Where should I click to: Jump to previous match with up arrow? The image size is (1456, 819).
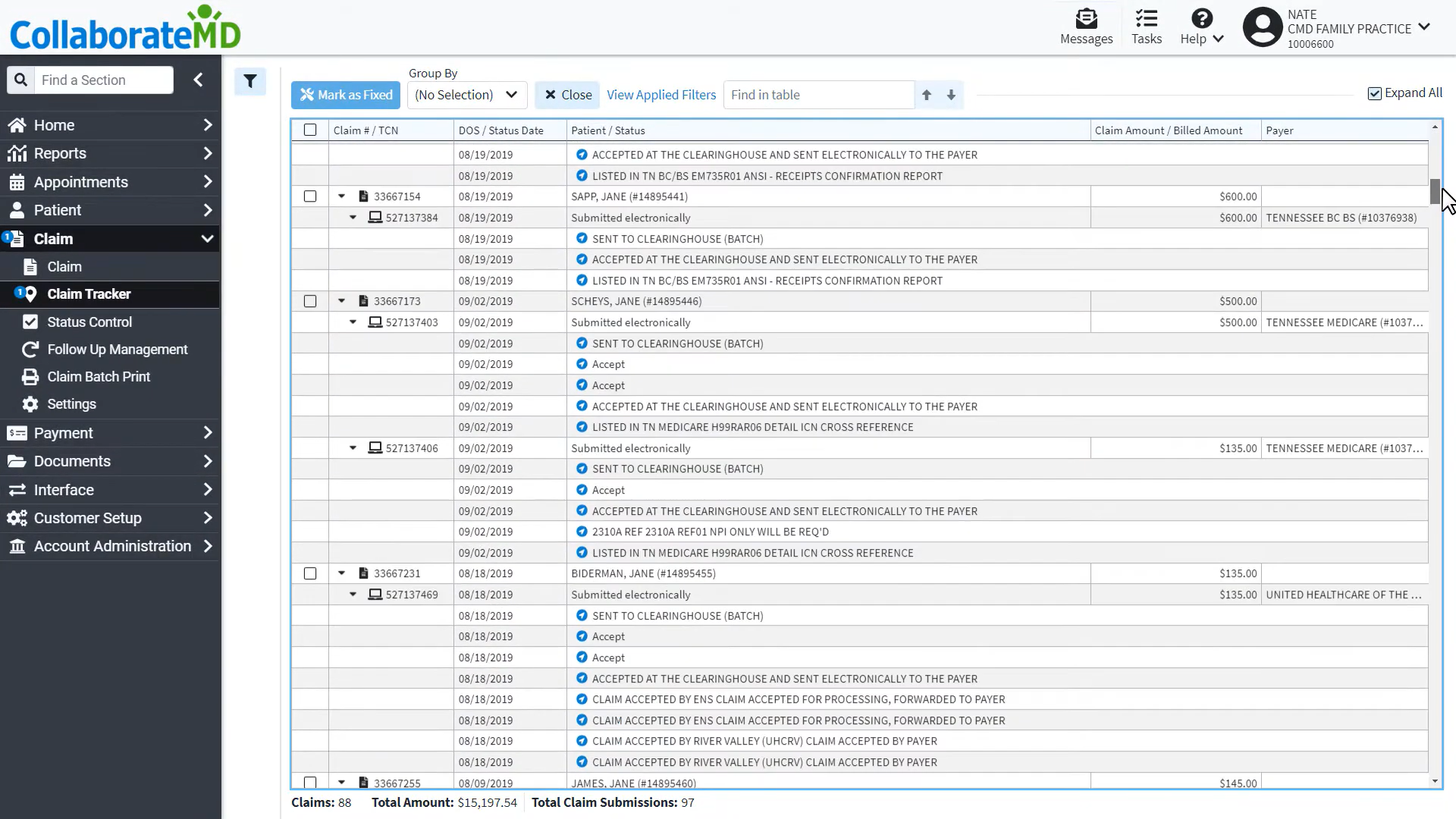coord(927,95)
